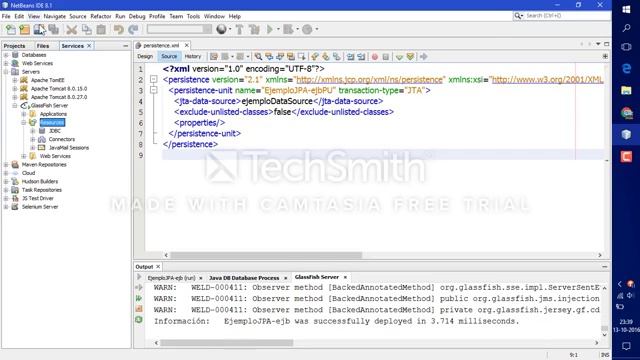Expand the Databases node

click(x=6, y=55)
